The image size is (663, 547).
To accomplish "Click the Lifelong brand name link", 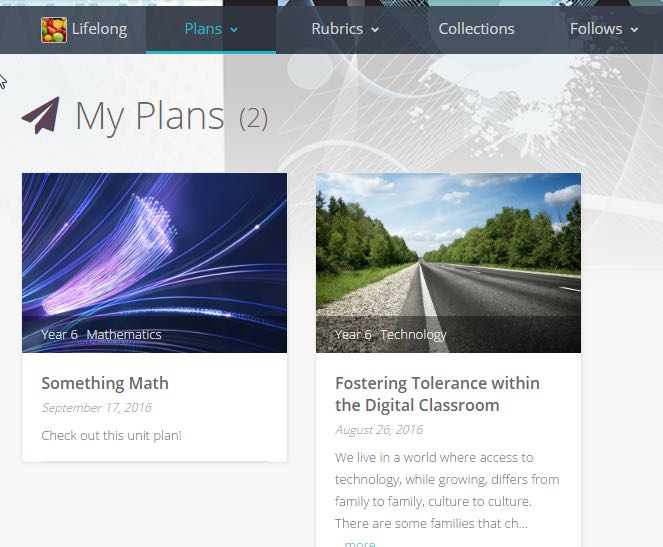I will pyautogui.click(x=99, y=29).
